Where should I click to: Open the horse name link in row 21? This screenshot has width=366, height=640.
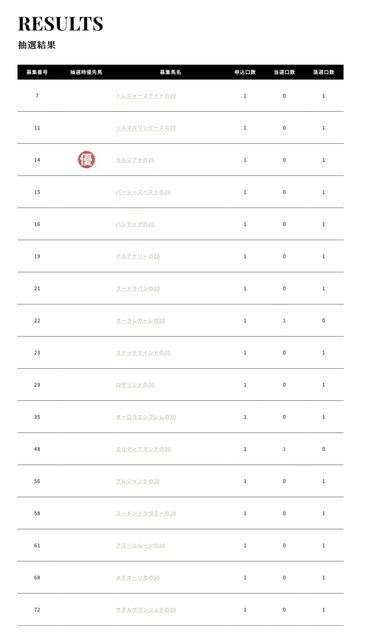[x=138, y=289]
